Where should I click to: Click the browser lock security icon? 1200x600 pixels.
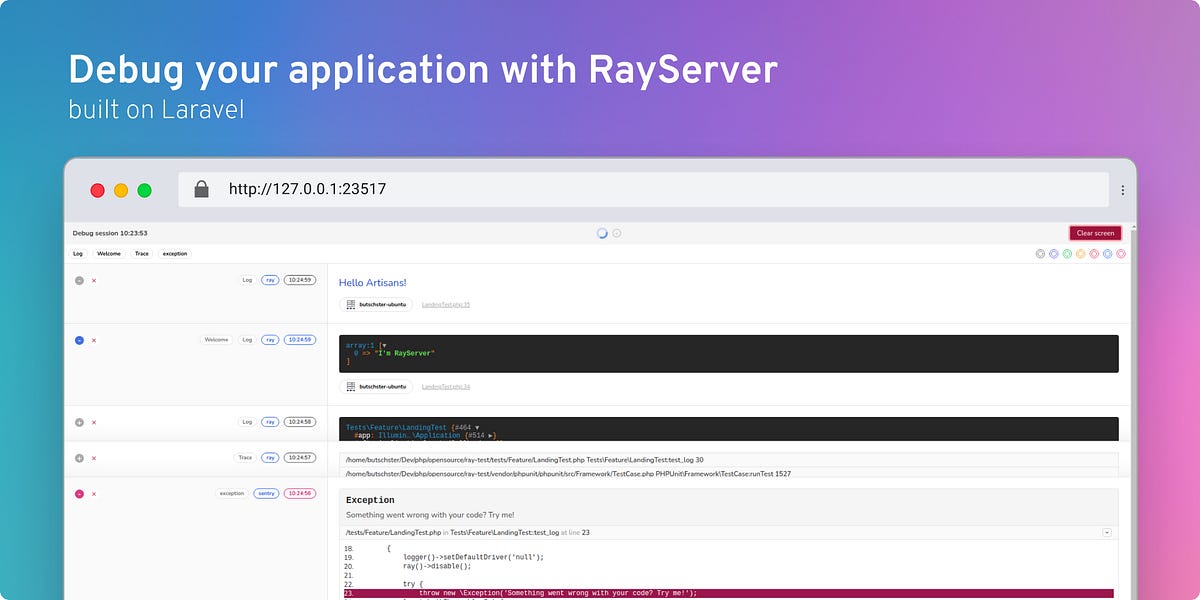click(201, 189)
